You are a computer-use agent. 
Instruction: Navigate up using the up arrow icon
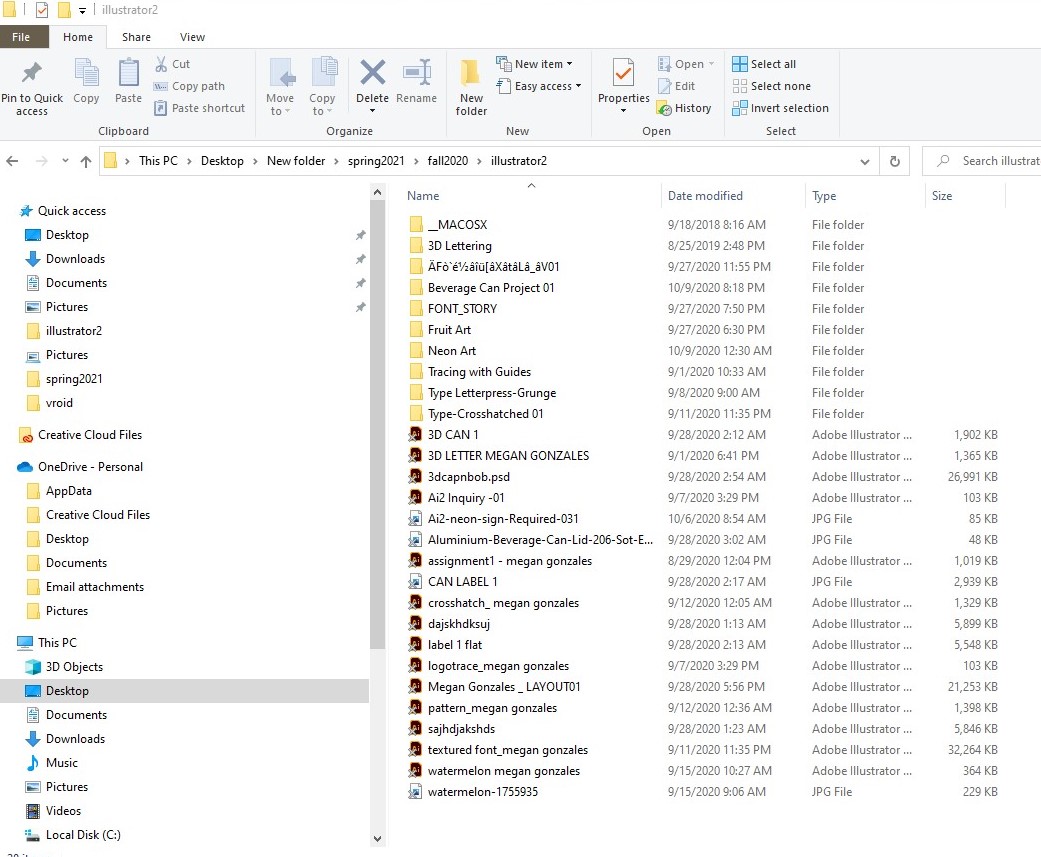86,161
